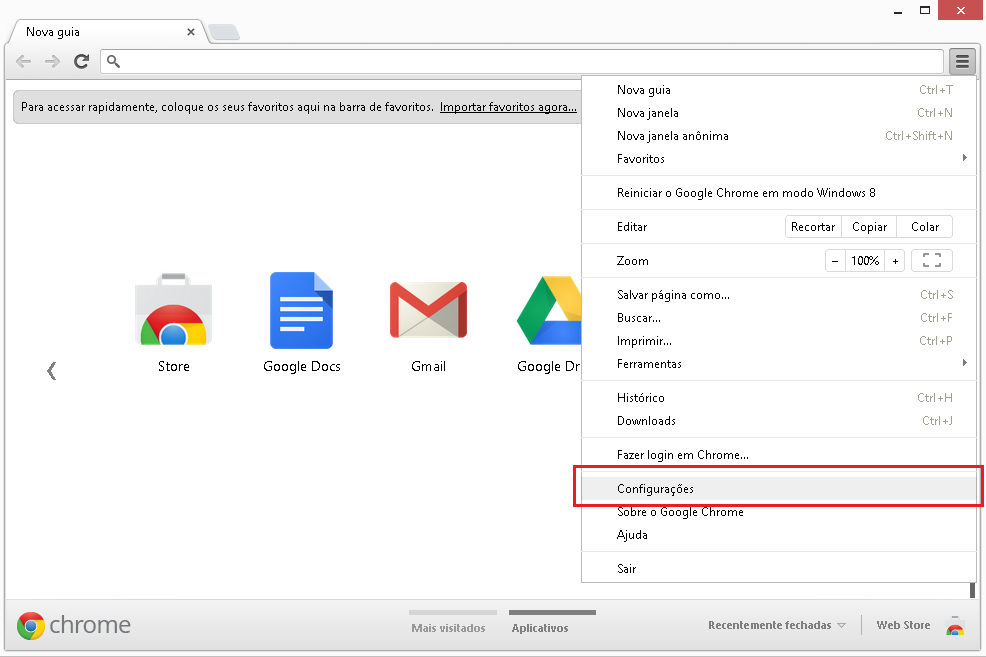Click the search magnifier icon in address bar
This screenshot has width=986, height=657.
113,61
